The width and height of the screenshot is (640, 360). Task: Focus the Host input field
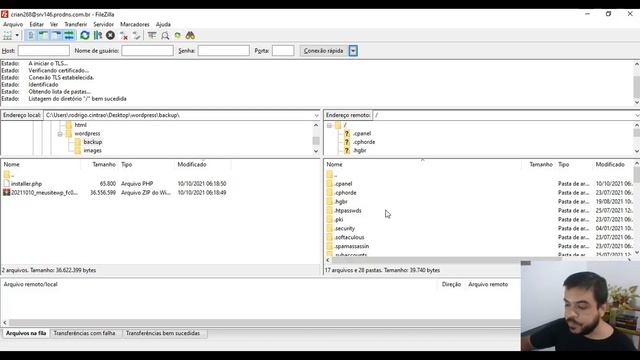(x=44, y=51)
